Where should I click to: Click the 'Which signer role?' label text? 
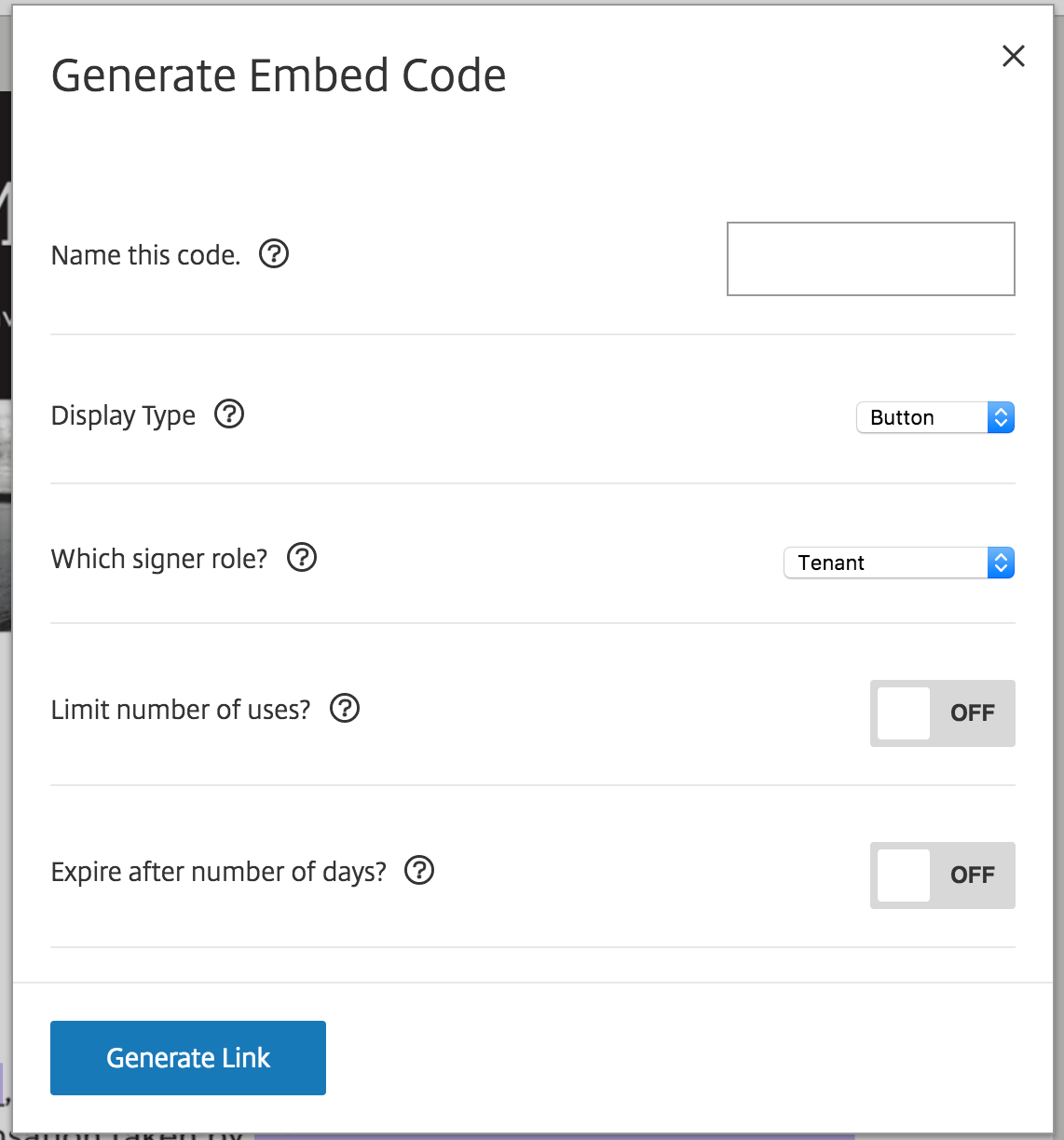coord(158,558)
